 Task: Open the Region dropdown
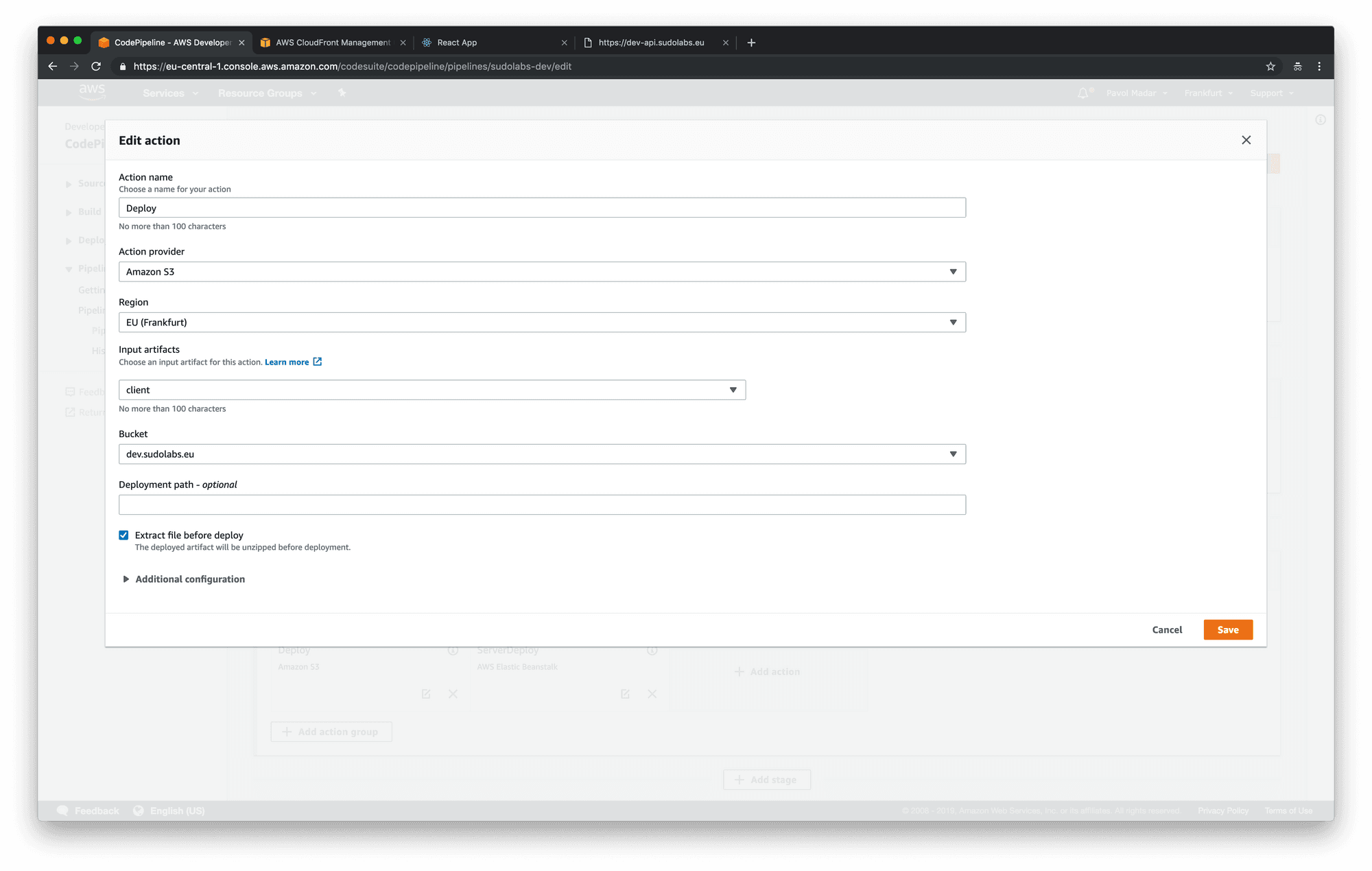tap(542, 323)
